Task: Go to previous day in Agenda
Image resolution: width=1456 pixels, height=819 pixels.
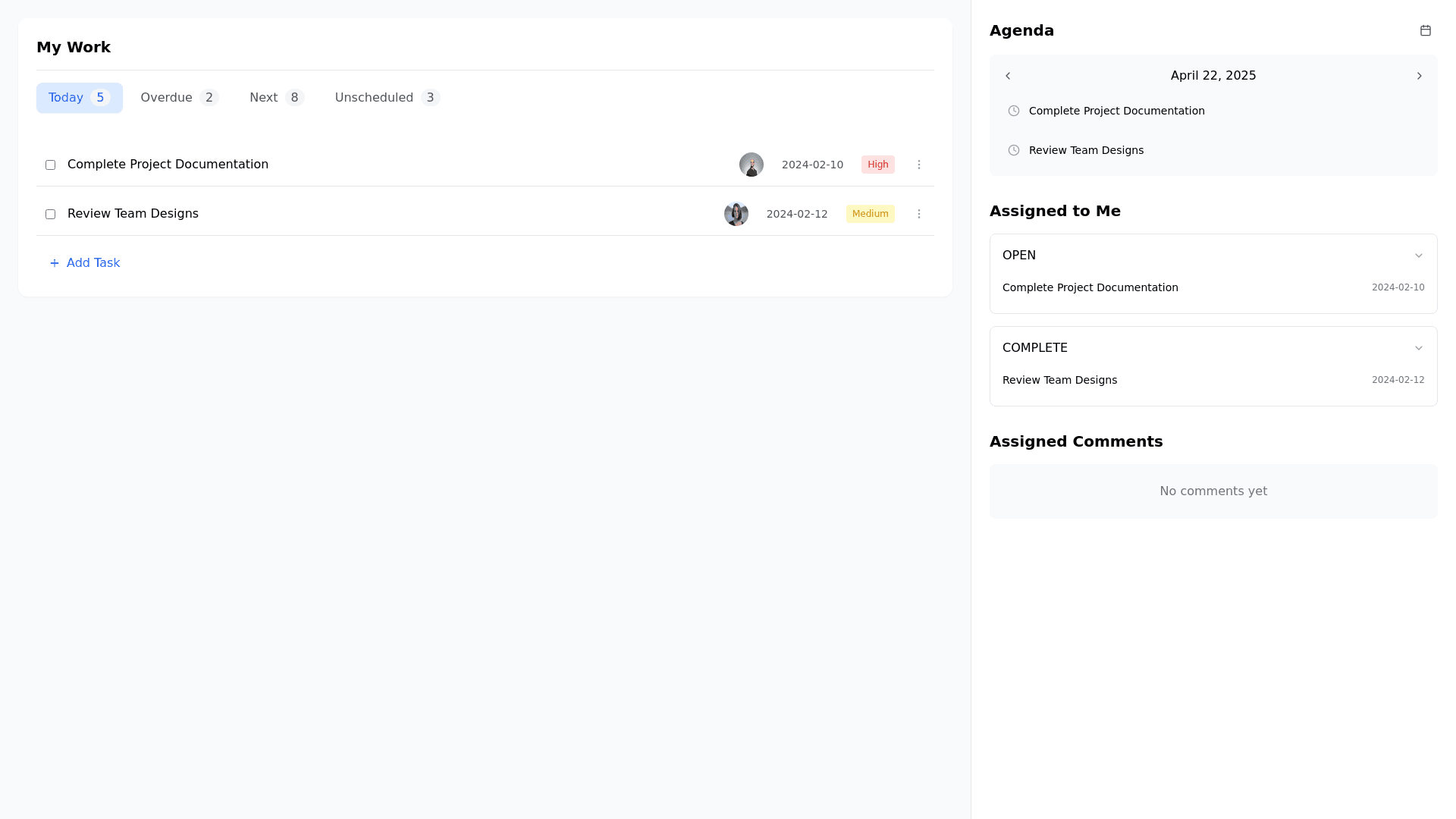Action: (1008, 76)
